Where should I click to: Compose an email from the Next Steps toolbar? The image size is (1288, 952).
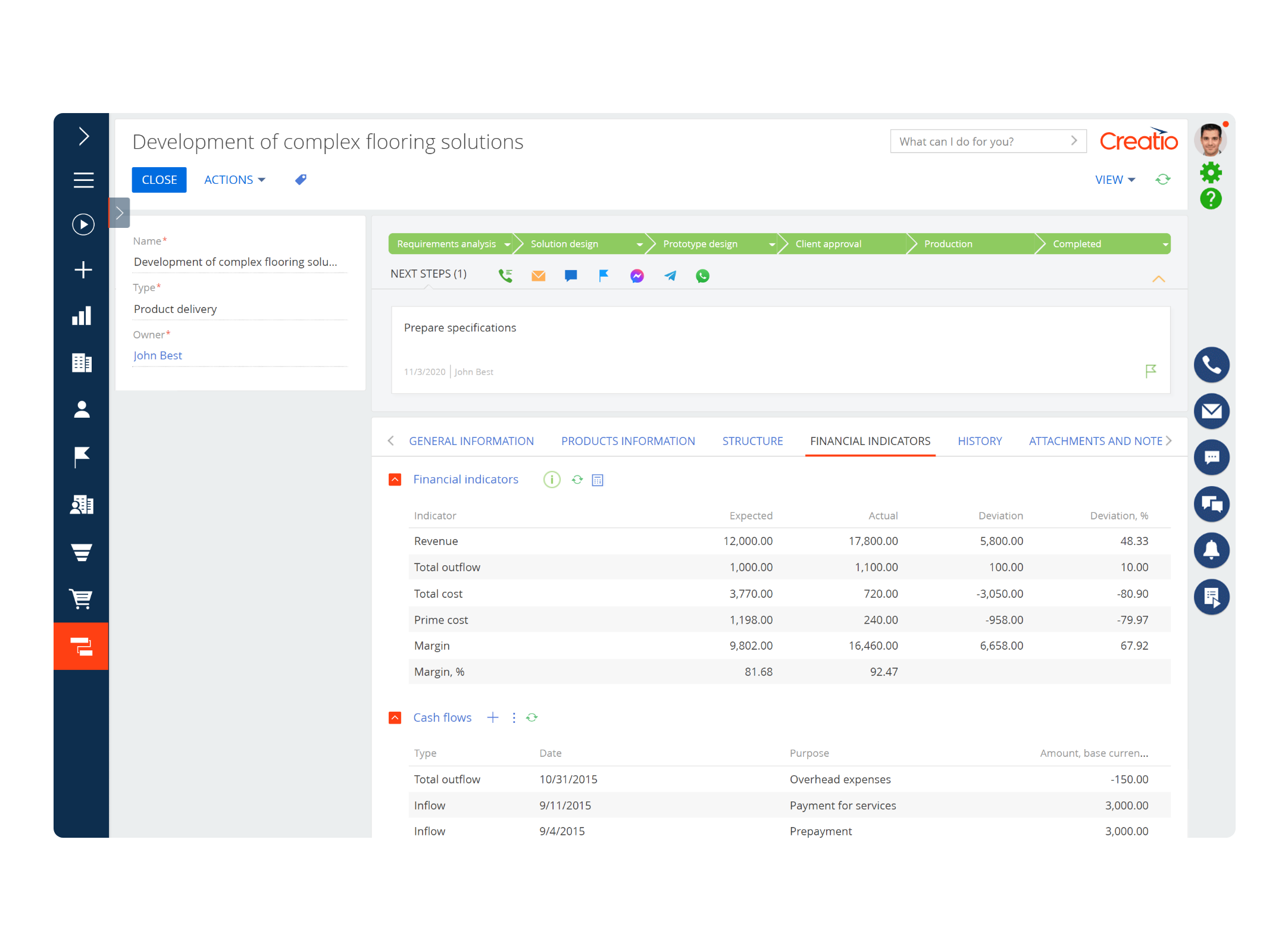pos(538,275)
